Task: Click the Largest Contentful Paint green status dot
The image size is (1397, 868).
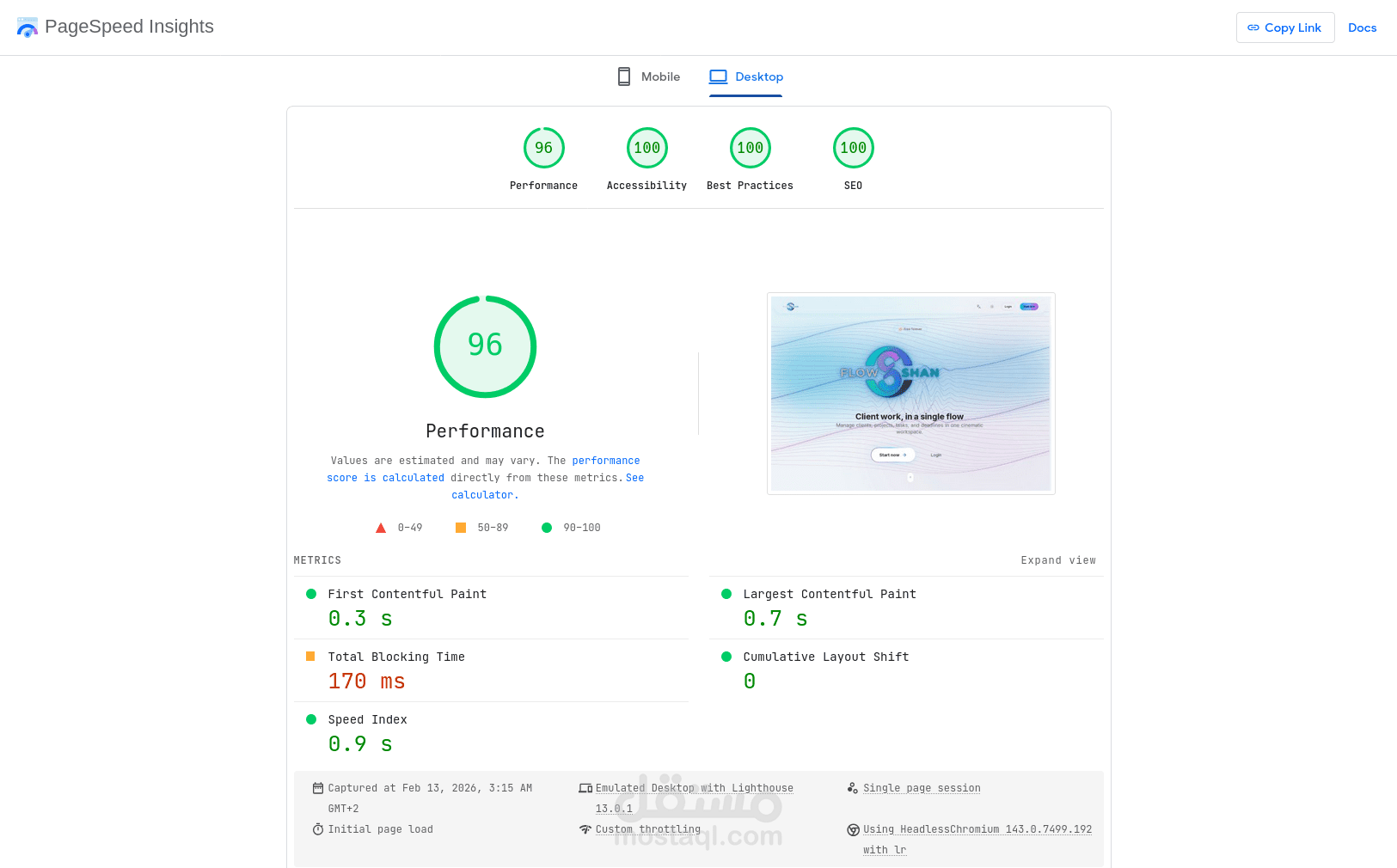Action: pyautogui.click(x=726, y=594)
